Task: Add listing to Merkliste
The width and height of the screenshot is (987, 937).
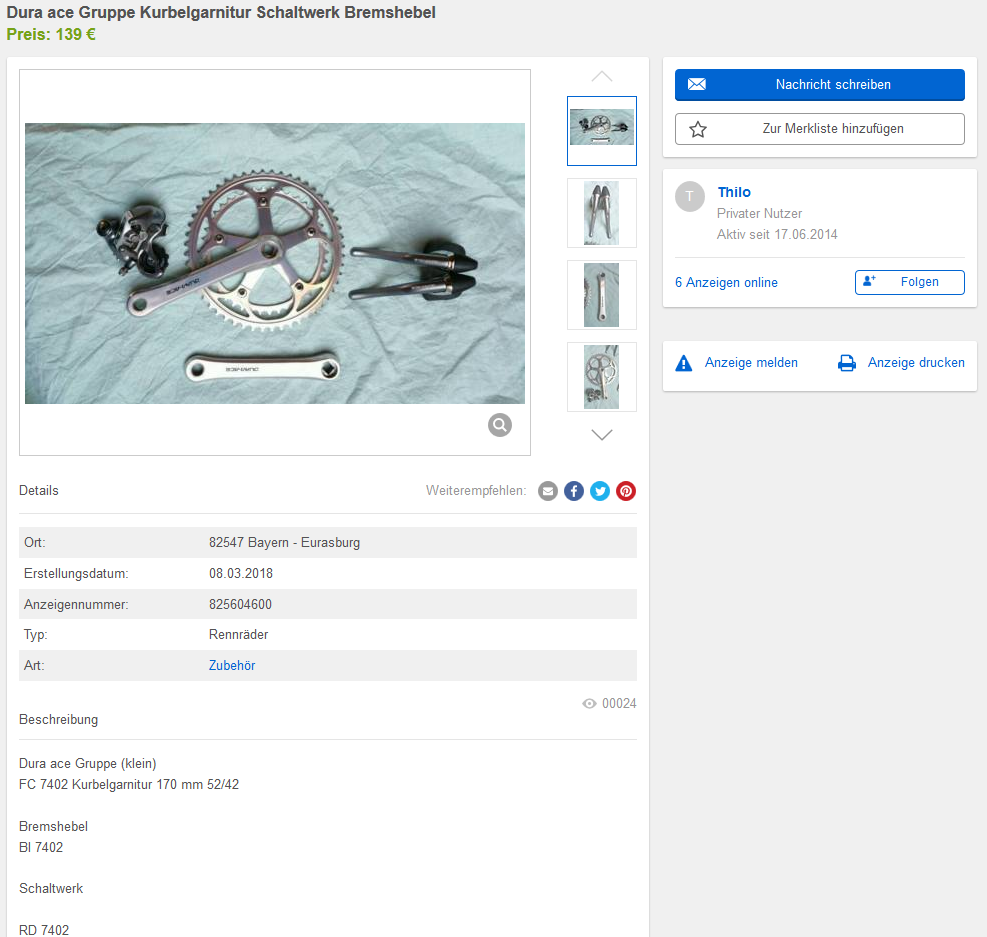Action: coord(819,129)
